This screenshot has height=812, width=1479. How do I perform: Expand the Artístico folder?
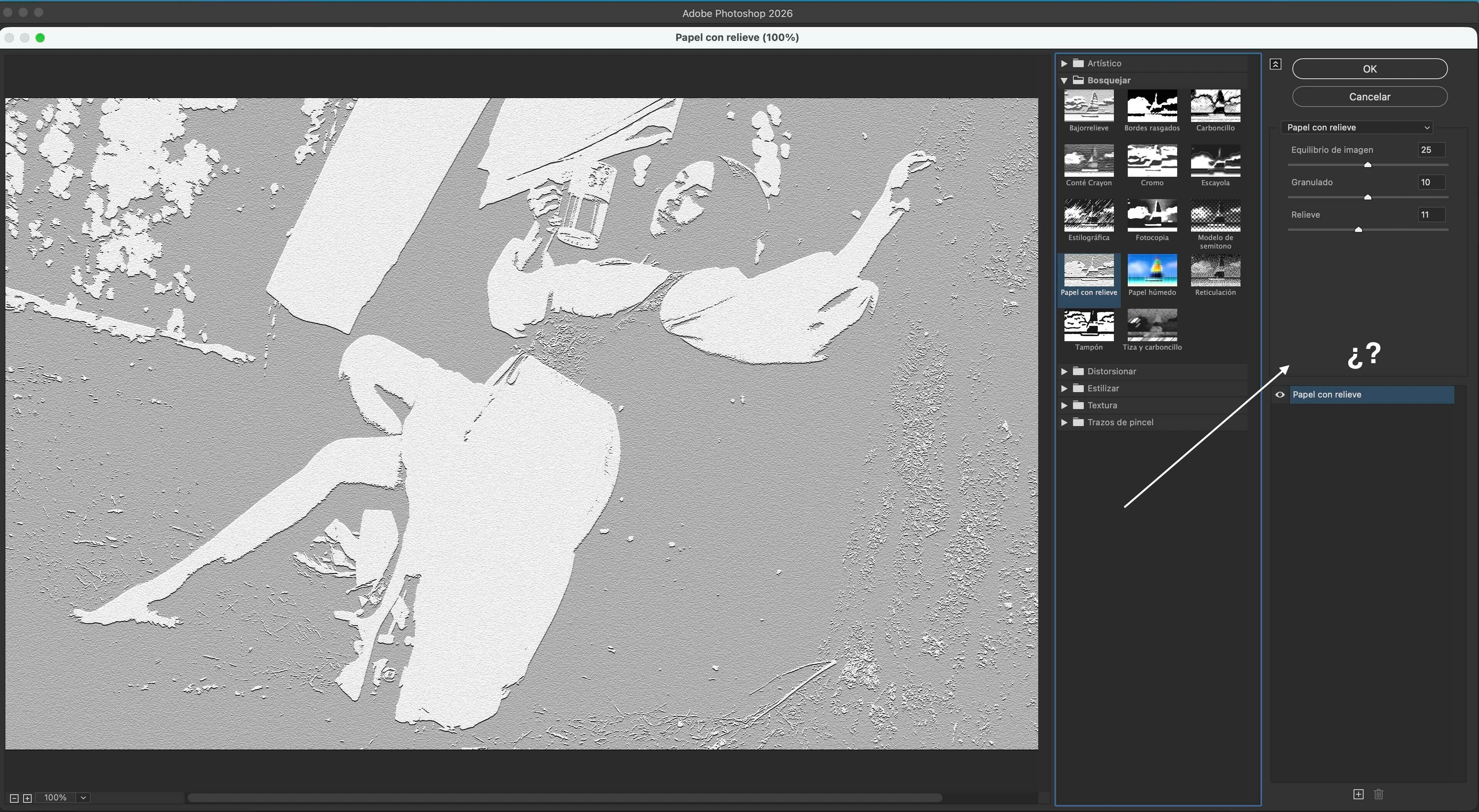coord(1064,63)
